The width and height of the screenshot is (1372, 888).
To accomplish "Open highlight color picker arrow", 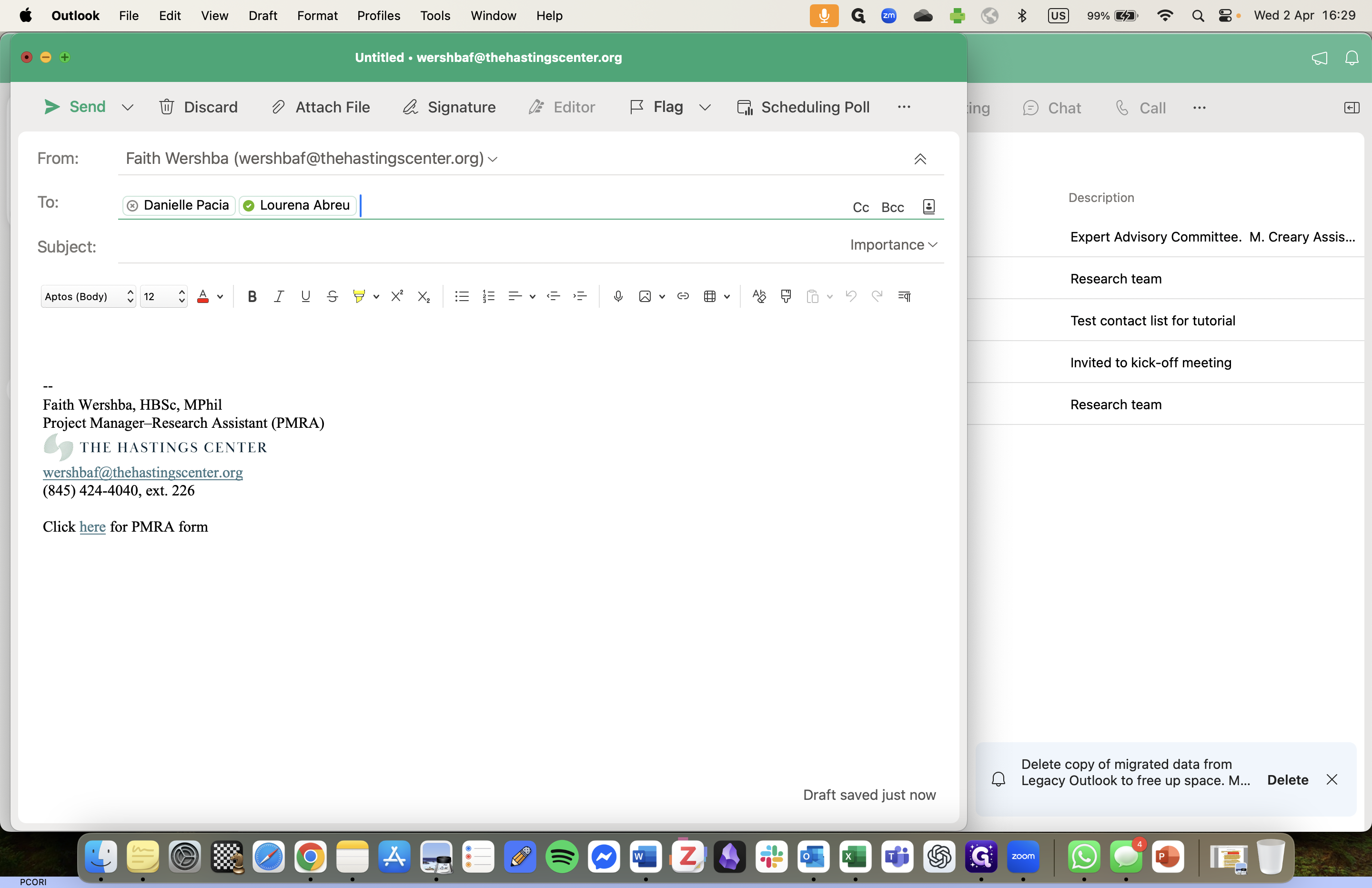I will click(376, 297).
